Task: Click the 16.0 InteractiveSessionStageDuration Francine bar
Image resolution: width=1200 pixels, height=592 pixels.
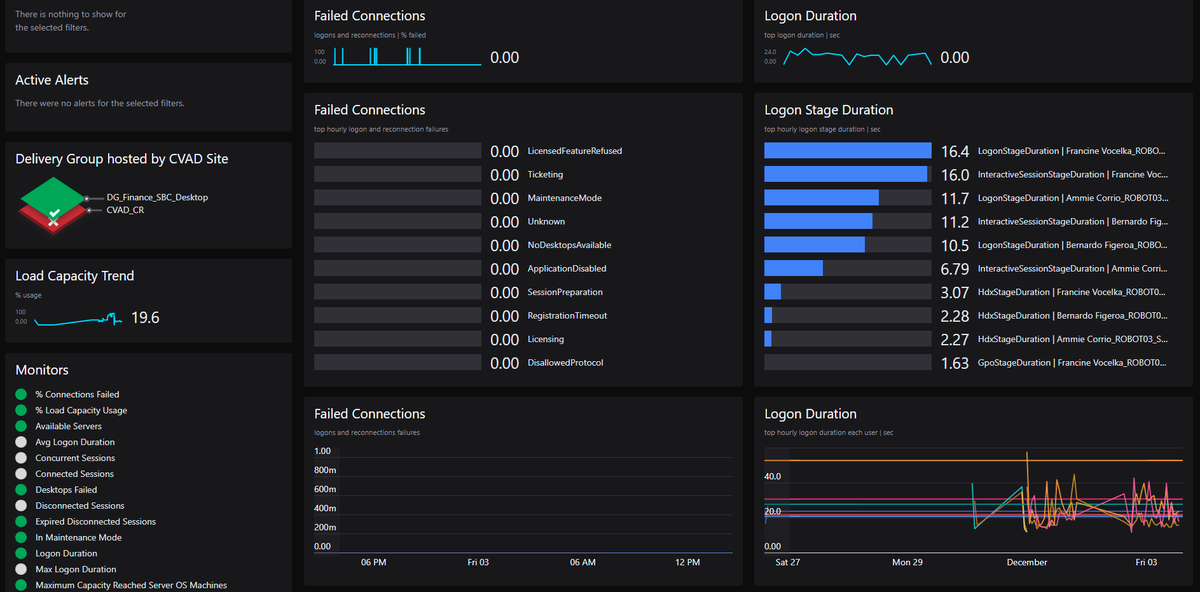Action: click(x=848, y=174)
